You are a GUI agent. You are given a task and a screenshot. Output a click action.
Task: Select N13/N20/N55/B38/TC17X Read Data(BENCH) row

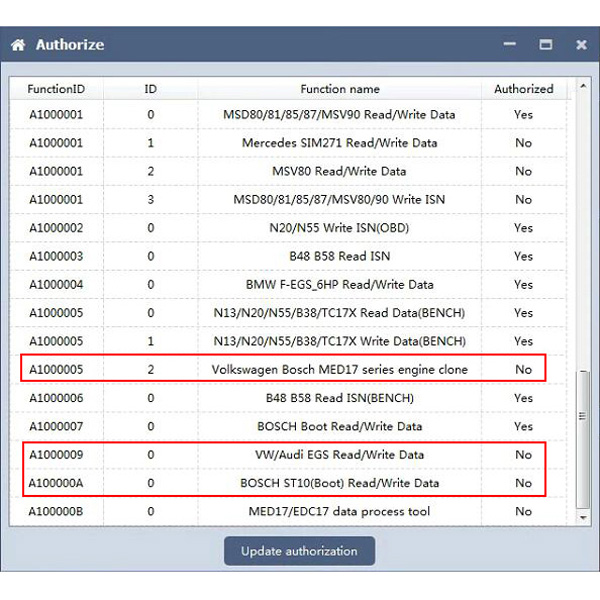click(x=288, y=313)
